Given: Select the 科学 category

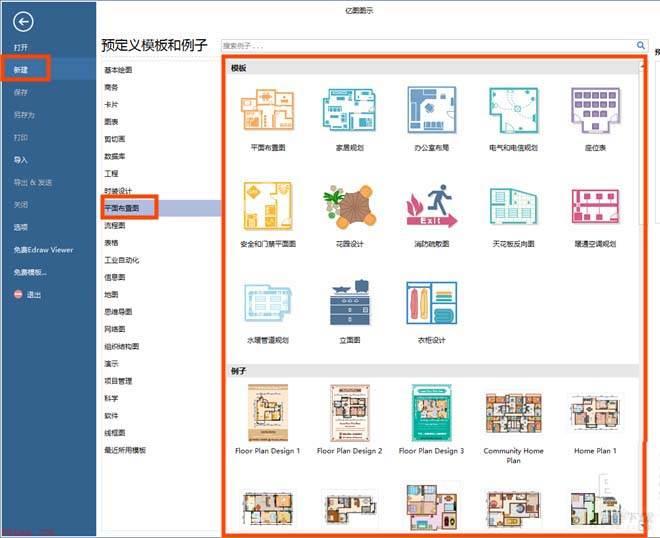Looking at the screenshot, I should tap(112, 398).
